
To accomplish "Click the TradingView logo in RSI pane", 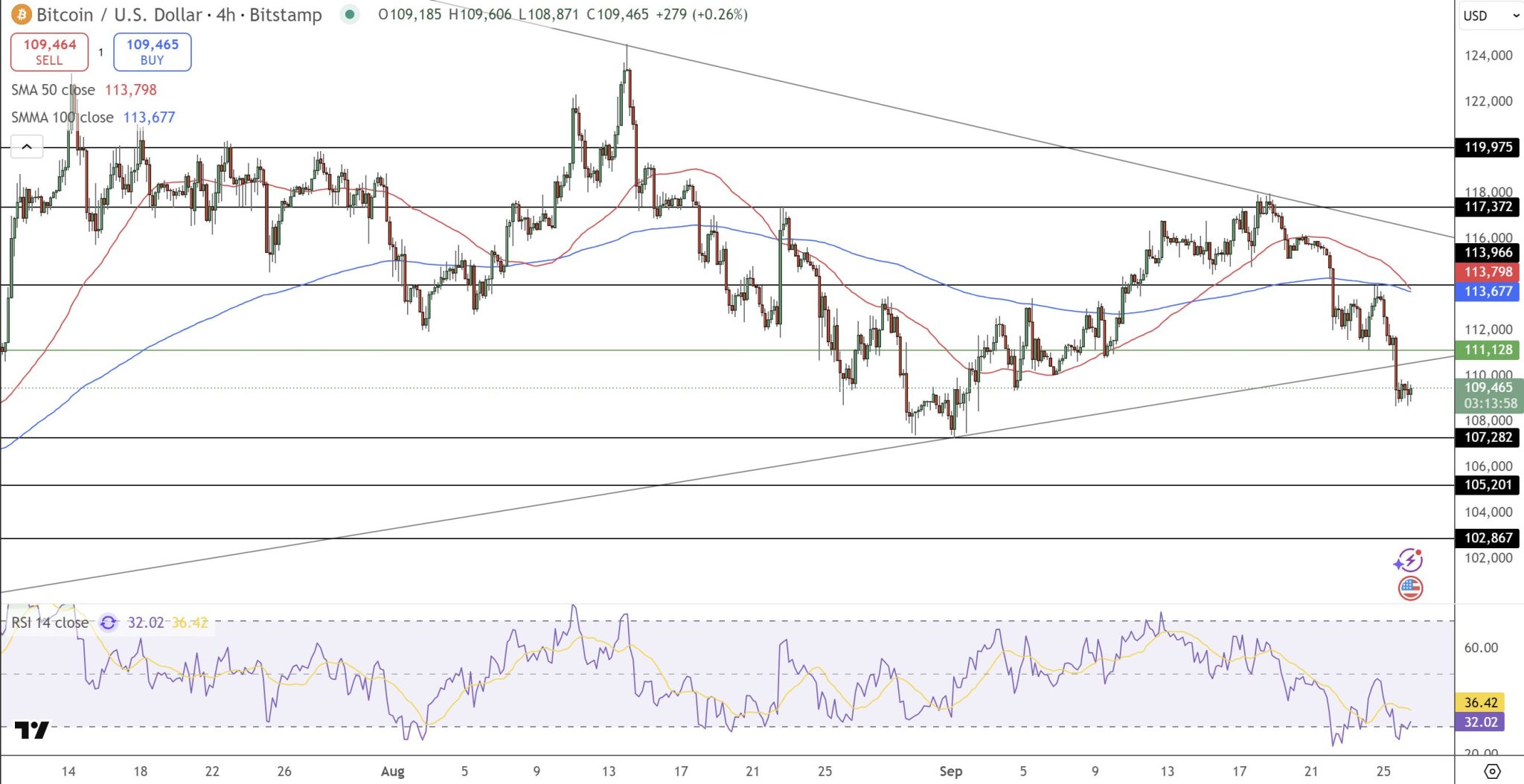I will coord(31,730).
